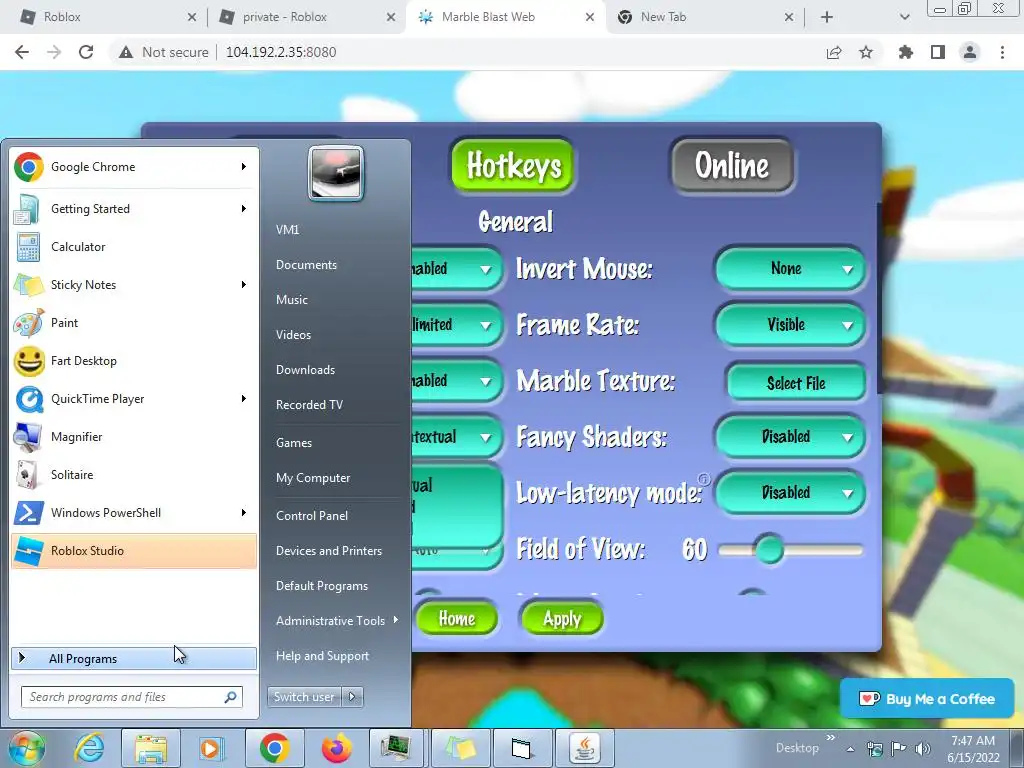The height and width of the screenshot is (768, 1024).
Task: Open Sticky Notes taskbar icon
Action: (460, 748)
